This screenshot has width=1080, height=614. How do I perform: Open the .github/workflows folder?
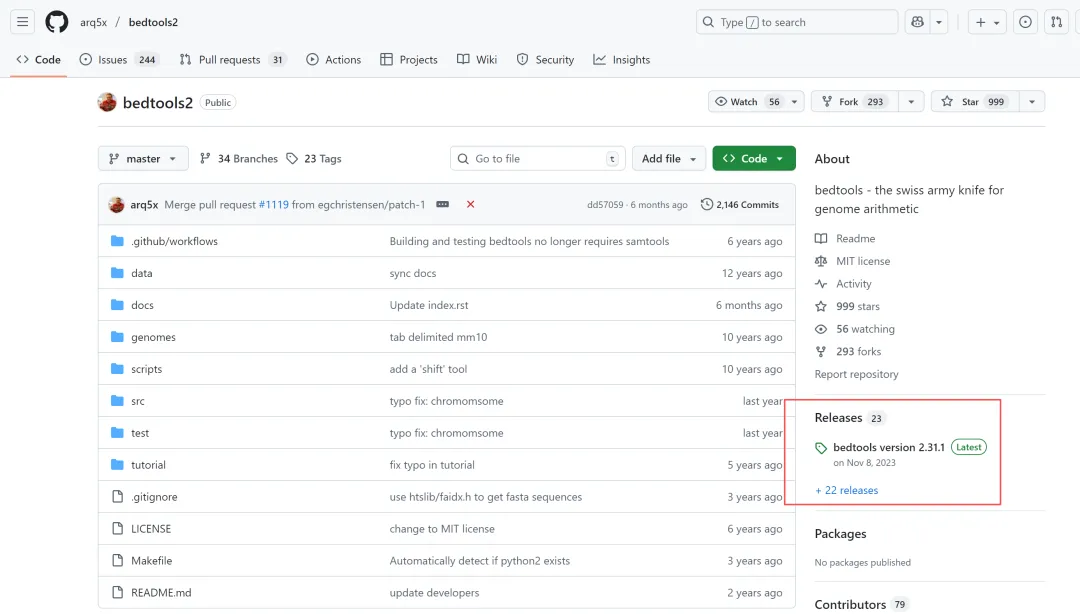click(174, 241)
